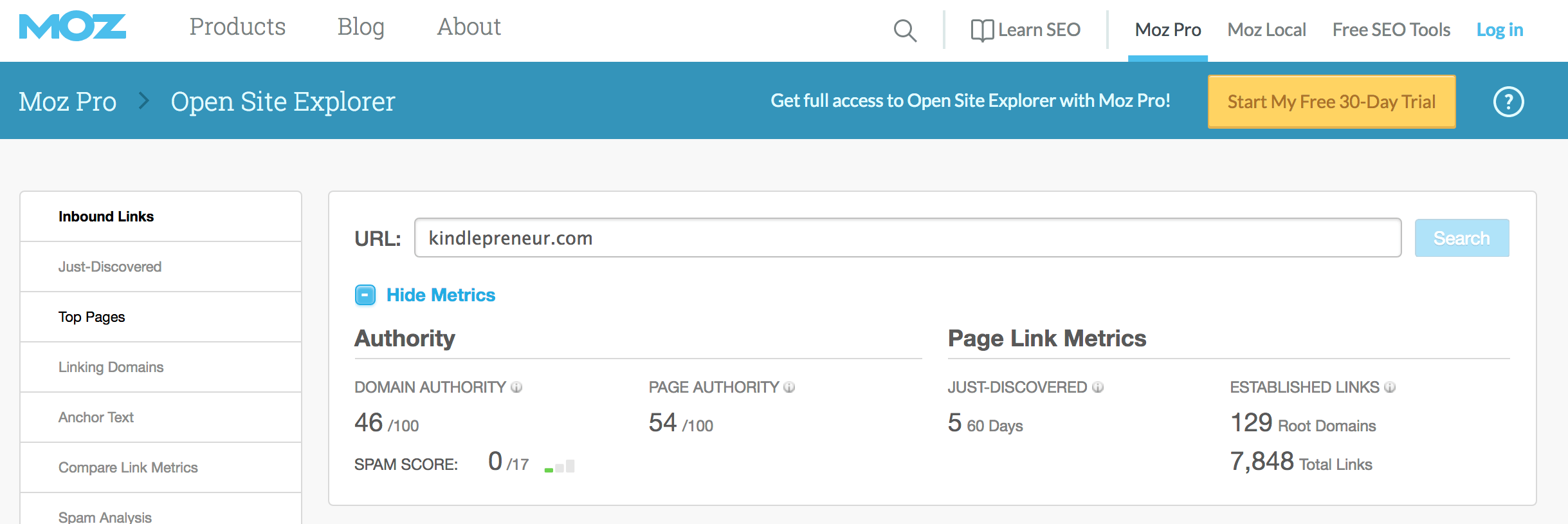This screenshot has width=1568, height=524.
Task: Click the Domain Authority value 46
Action: click(x=369, y=423)
